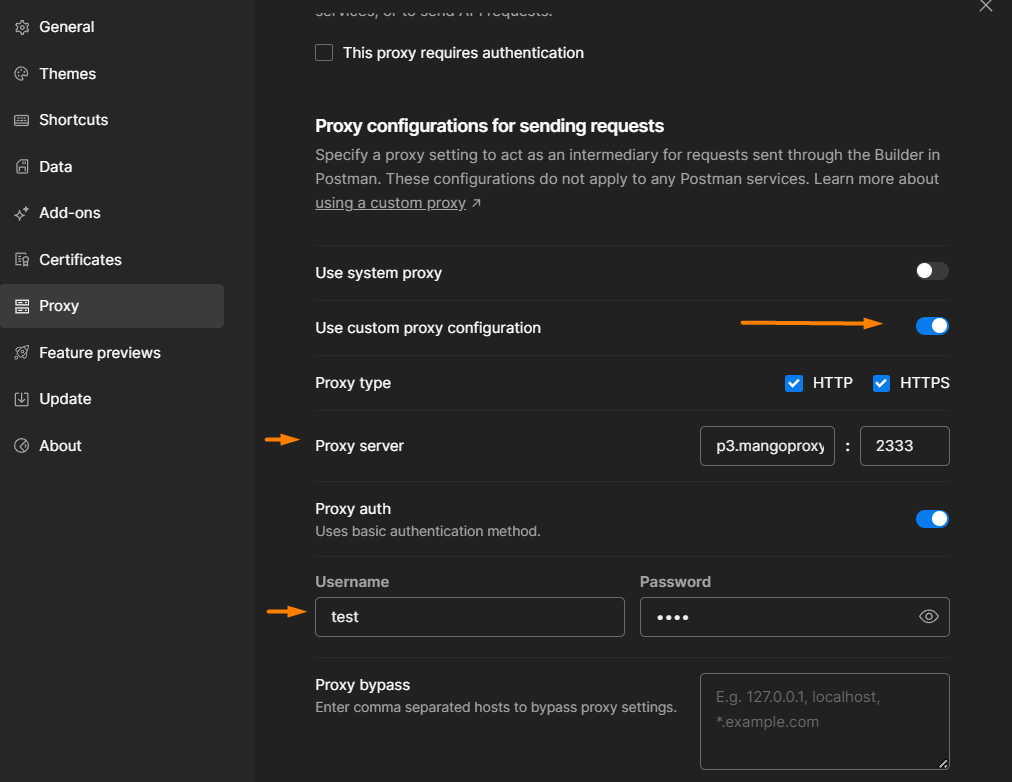Disable Use custom proxy configuration toggle
The height and width of the screenshot is (782, 1012).
point(932,326)
